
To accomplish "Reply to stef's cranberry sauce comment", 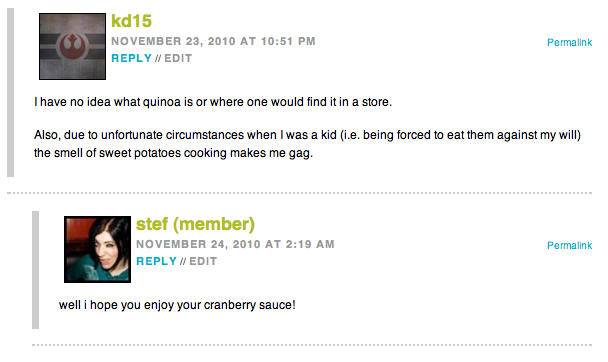I will coord(157,261).
